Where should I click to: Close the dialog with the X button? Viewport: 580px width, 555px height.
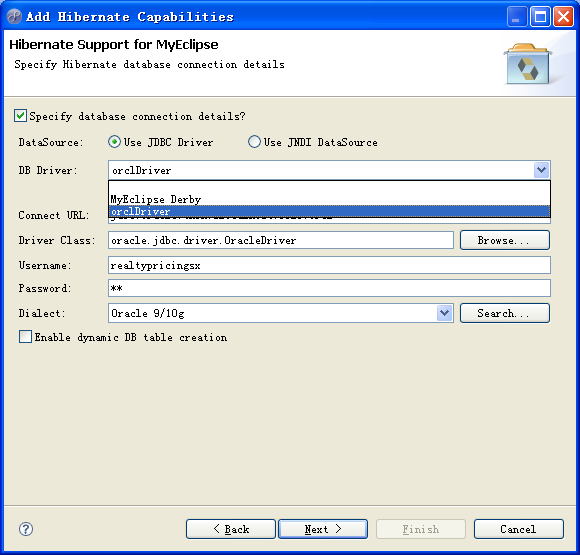tap(563, 17)
